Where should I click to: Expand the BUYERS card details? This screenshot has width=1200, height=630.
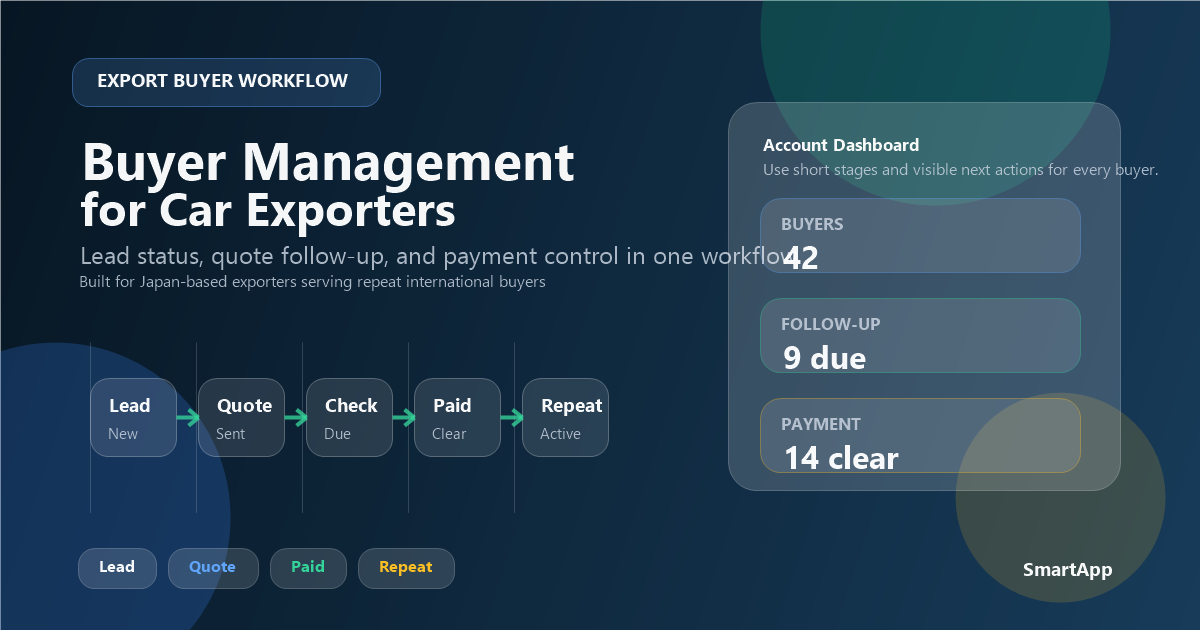pos(920,236)
